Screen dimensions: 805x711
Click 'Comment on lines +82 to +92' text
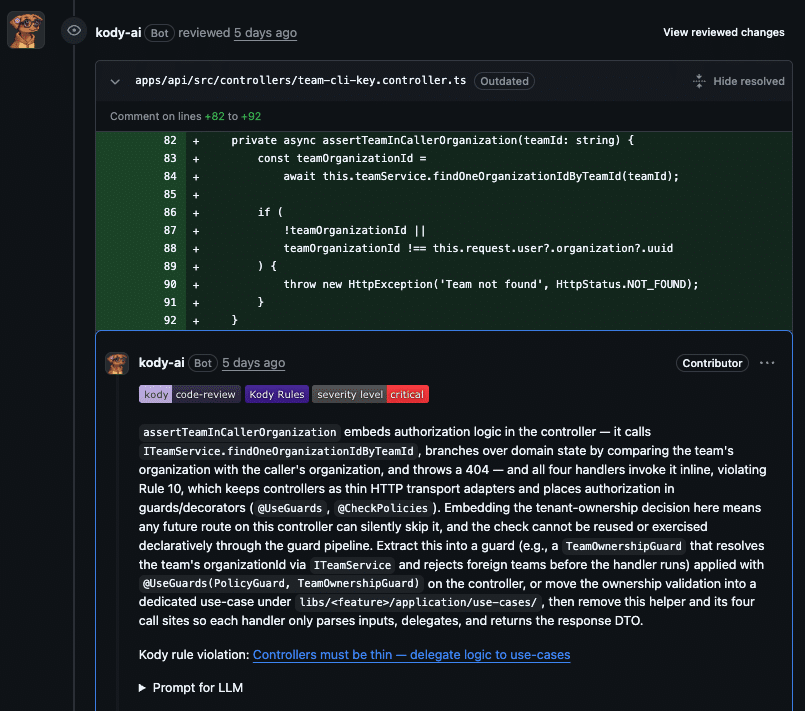coord(185,117)
